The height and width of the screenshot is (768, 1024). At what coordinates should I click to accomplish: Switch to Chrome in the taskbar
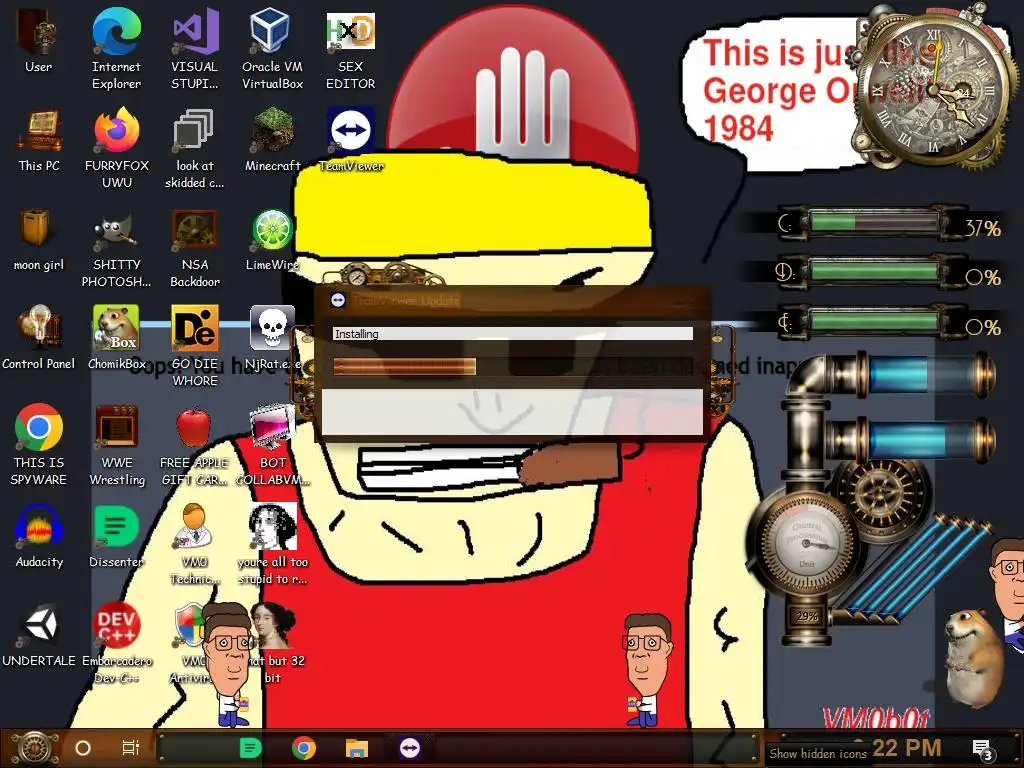304,748
